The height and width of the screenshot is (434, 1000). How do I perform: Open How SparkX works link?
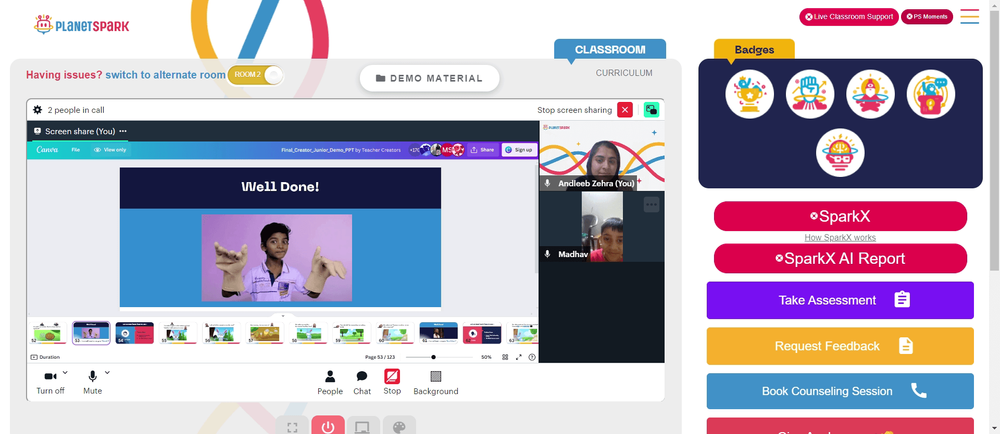tap(840, 238)
